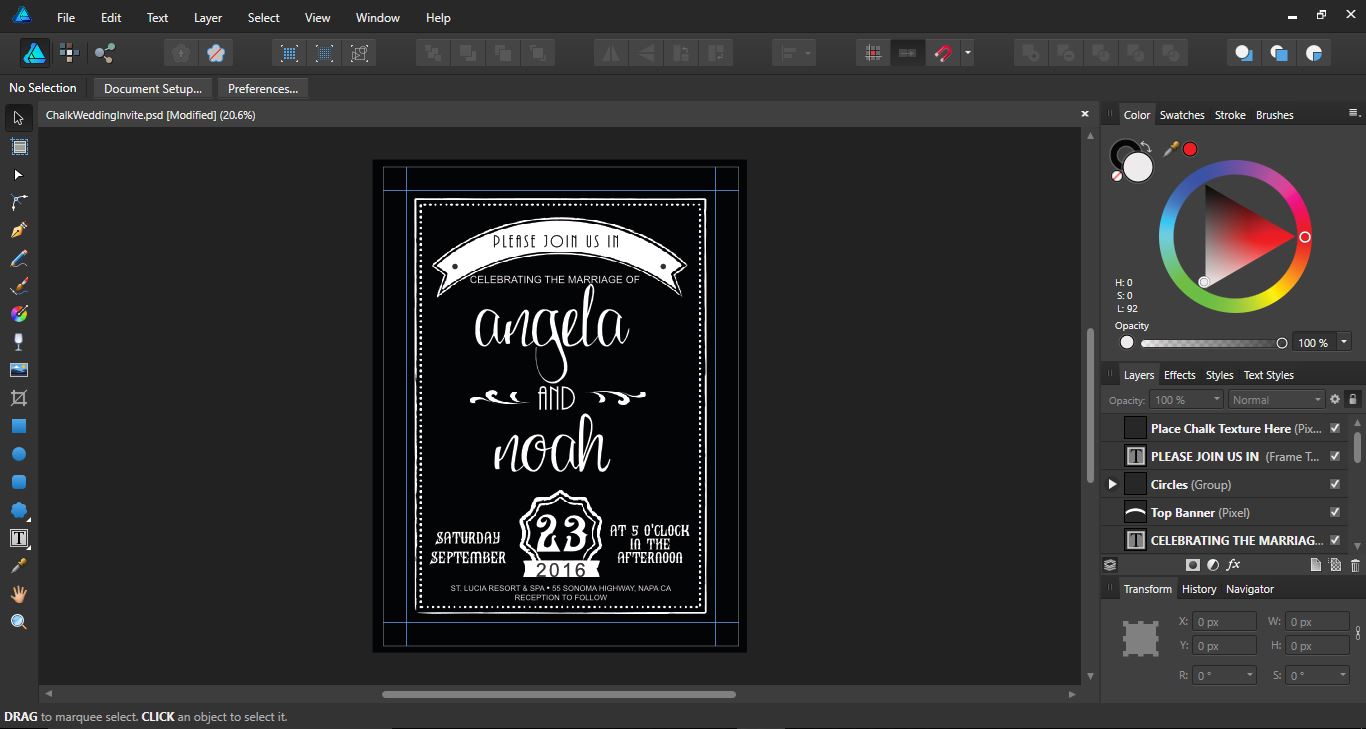Toggle the snapping magnet icon

[x=942, y=53]
